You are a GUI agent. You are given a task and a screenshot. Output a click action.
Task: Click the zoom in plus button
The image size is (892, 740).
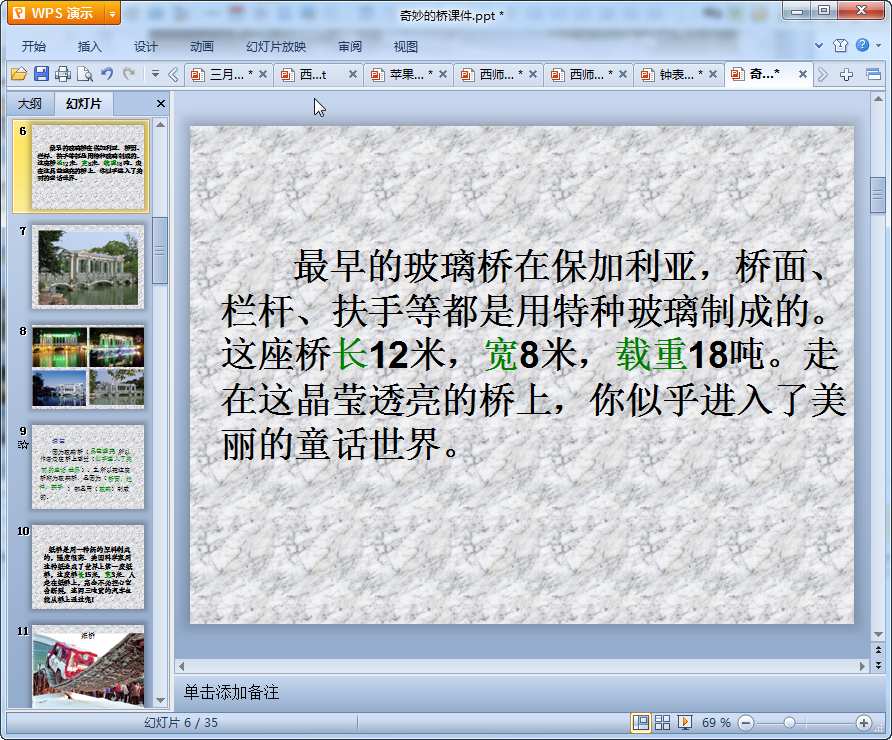click(x=864, y=722)
